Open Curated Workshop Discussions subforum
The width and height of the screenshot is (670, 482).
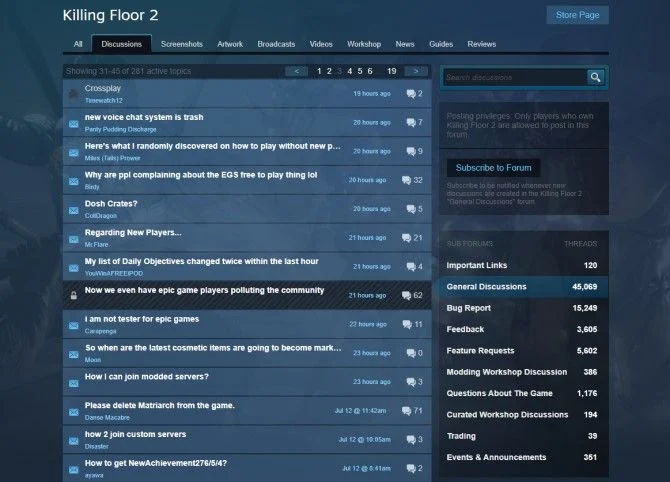pos(523,415)
